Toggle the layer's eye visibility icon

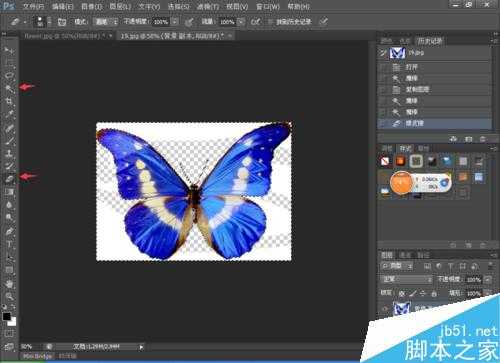(x=385, y=309)
